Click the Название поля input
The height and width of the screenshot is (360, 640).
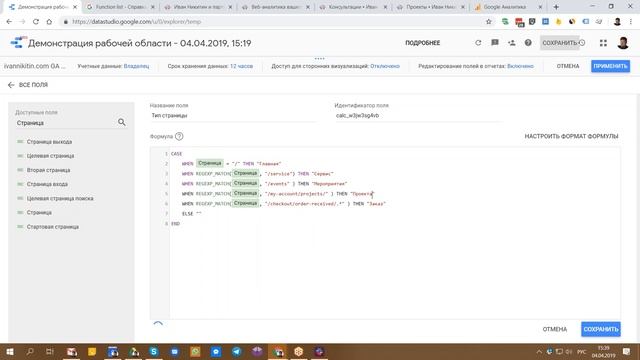[233, 116]
